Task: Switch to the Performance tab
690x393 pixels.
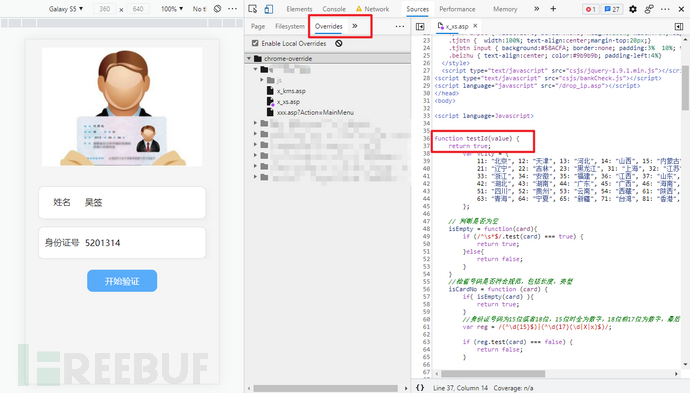Action: (457, 9)
